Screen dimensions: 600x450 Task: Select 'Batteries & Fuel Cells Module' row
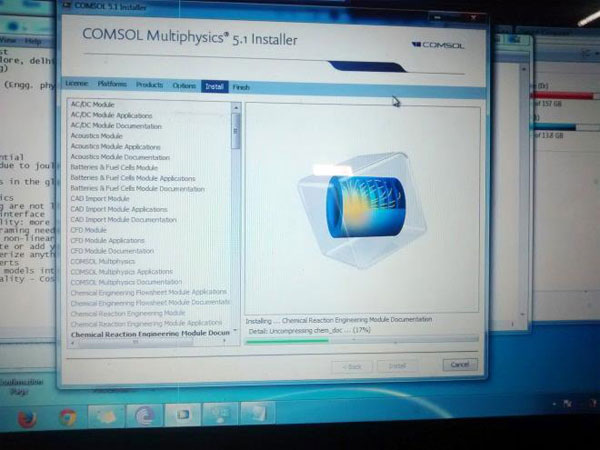click(x=114, y=168)
